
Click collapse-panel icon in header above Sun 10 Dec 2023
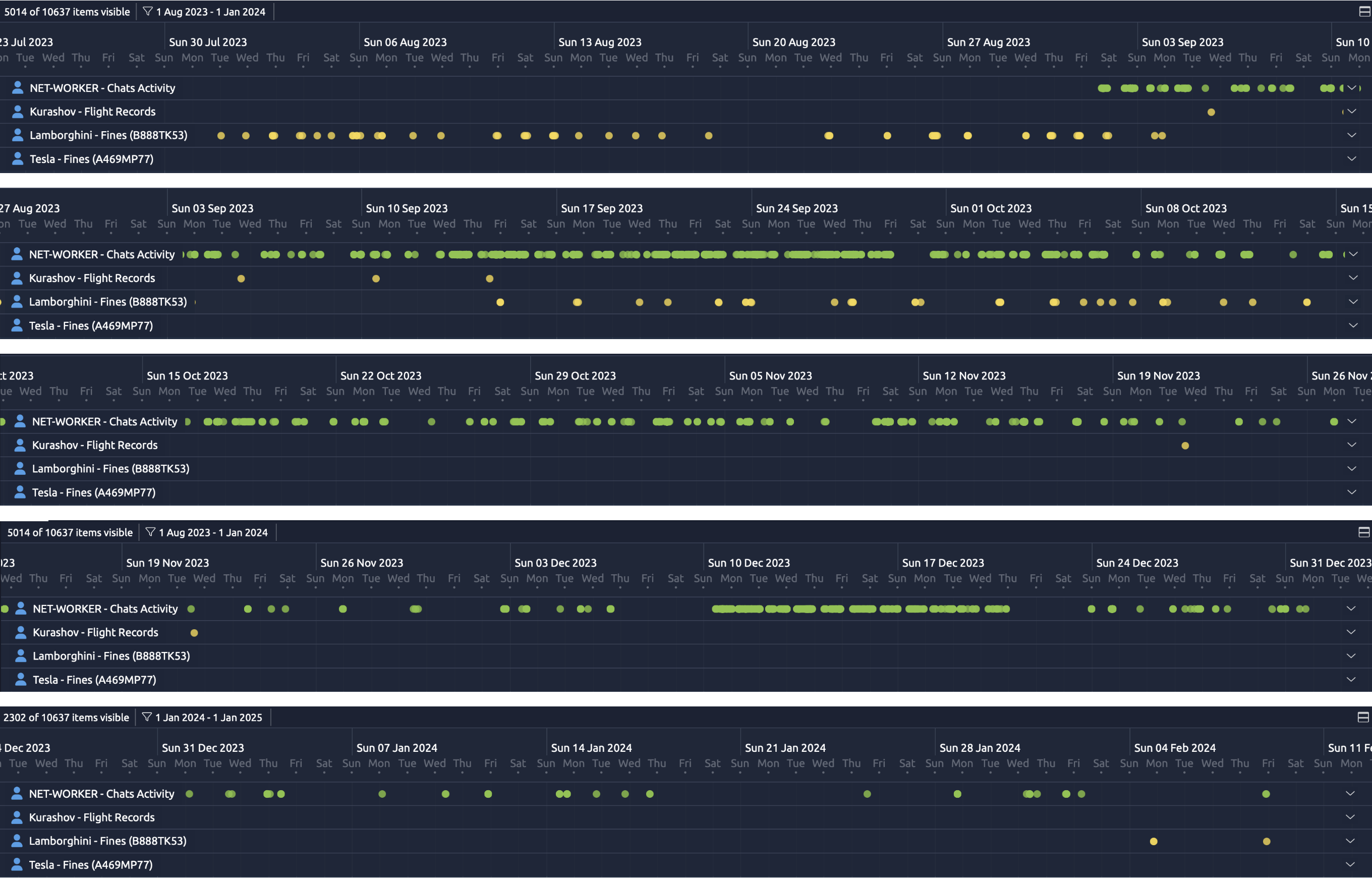pyautogui.click(x=1363, y=532)
